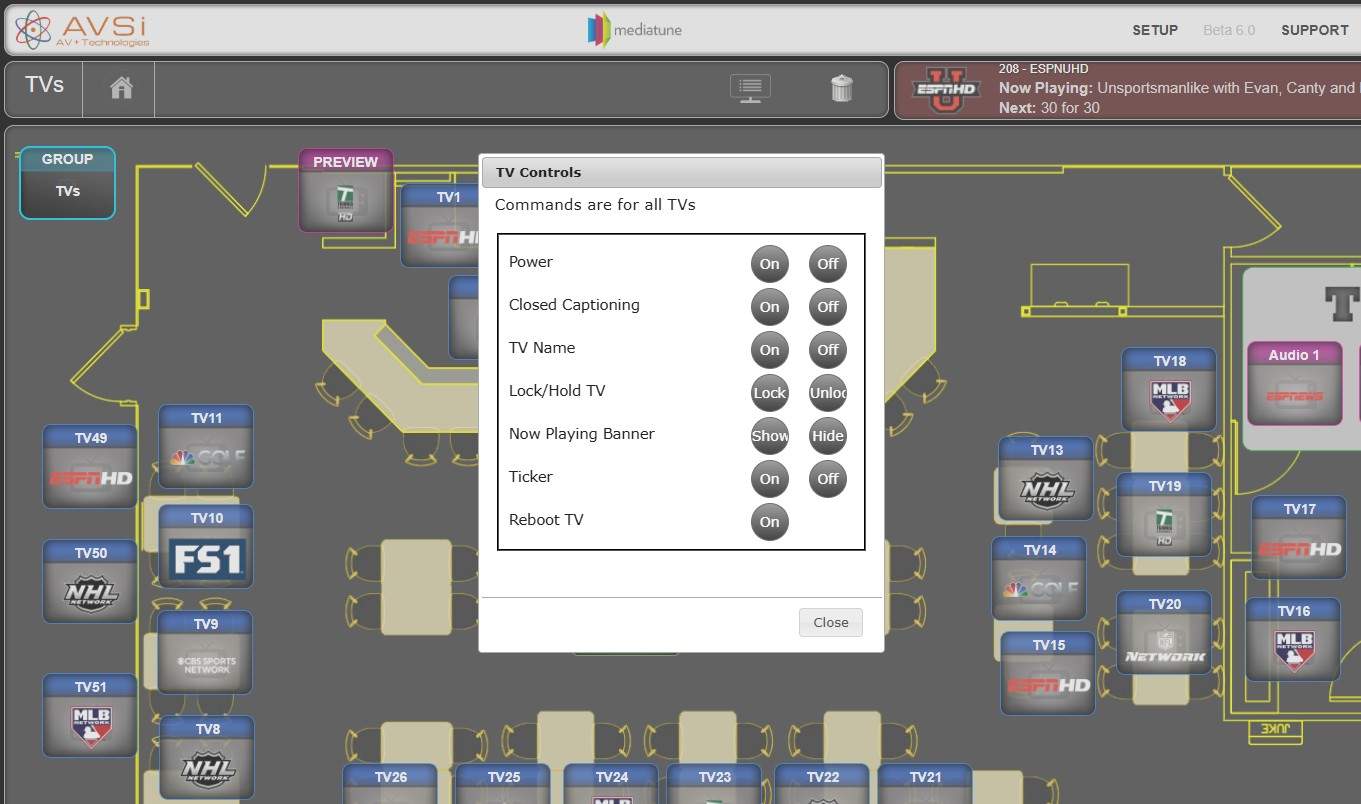Turn Ticker Off
The width and height of the screenshot is (1361, 804).
(828, 479)
